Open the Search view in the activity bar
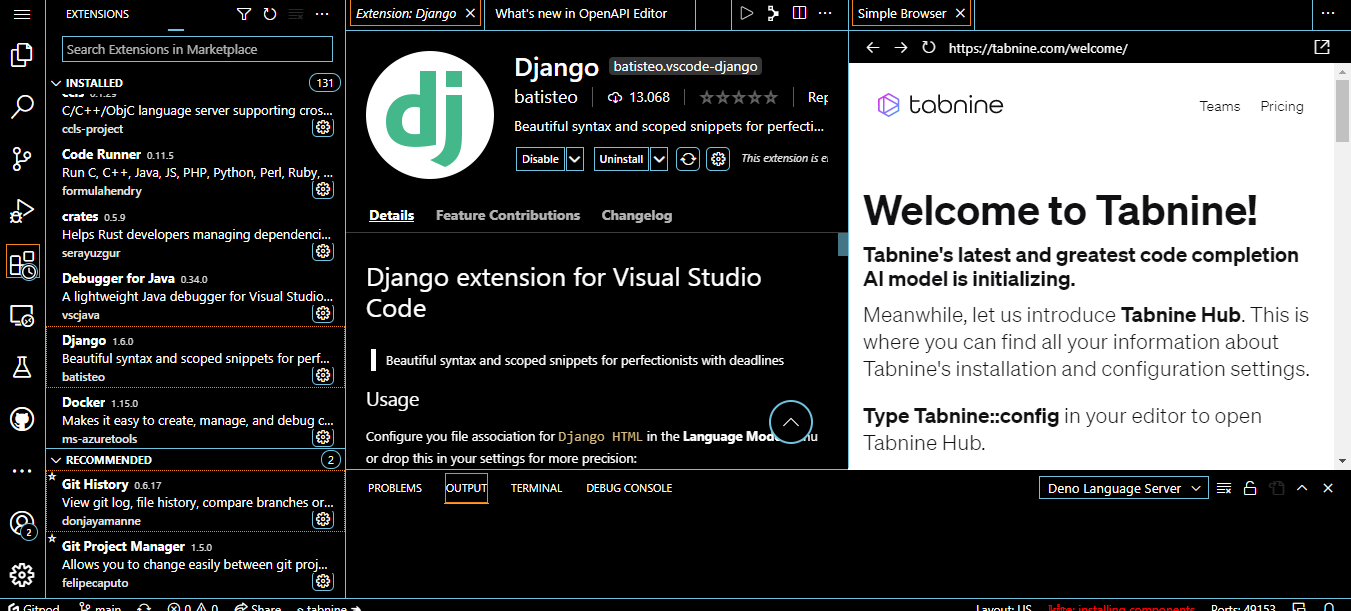Screen dimensions: 1351x611 (22, 106)
